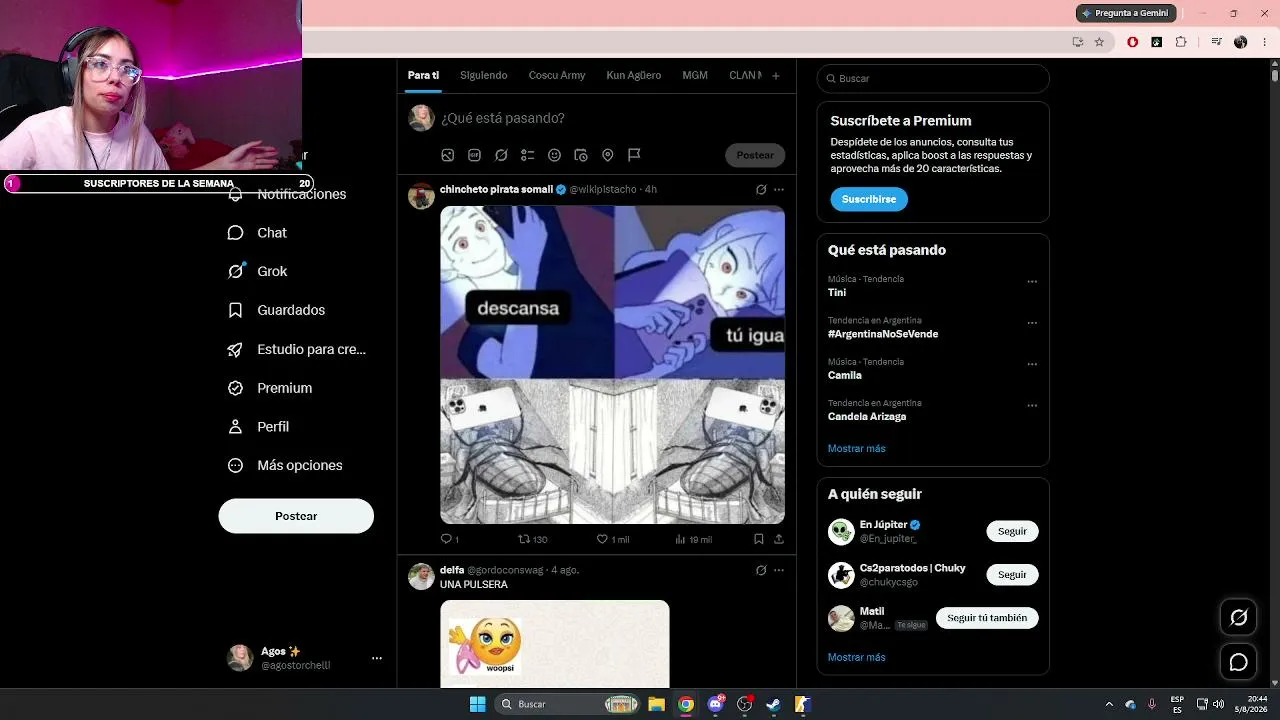The width and height of the screenshot is (1280, 720).
Task: Open the MGM timeline tab
Action: tap(695, 75)
